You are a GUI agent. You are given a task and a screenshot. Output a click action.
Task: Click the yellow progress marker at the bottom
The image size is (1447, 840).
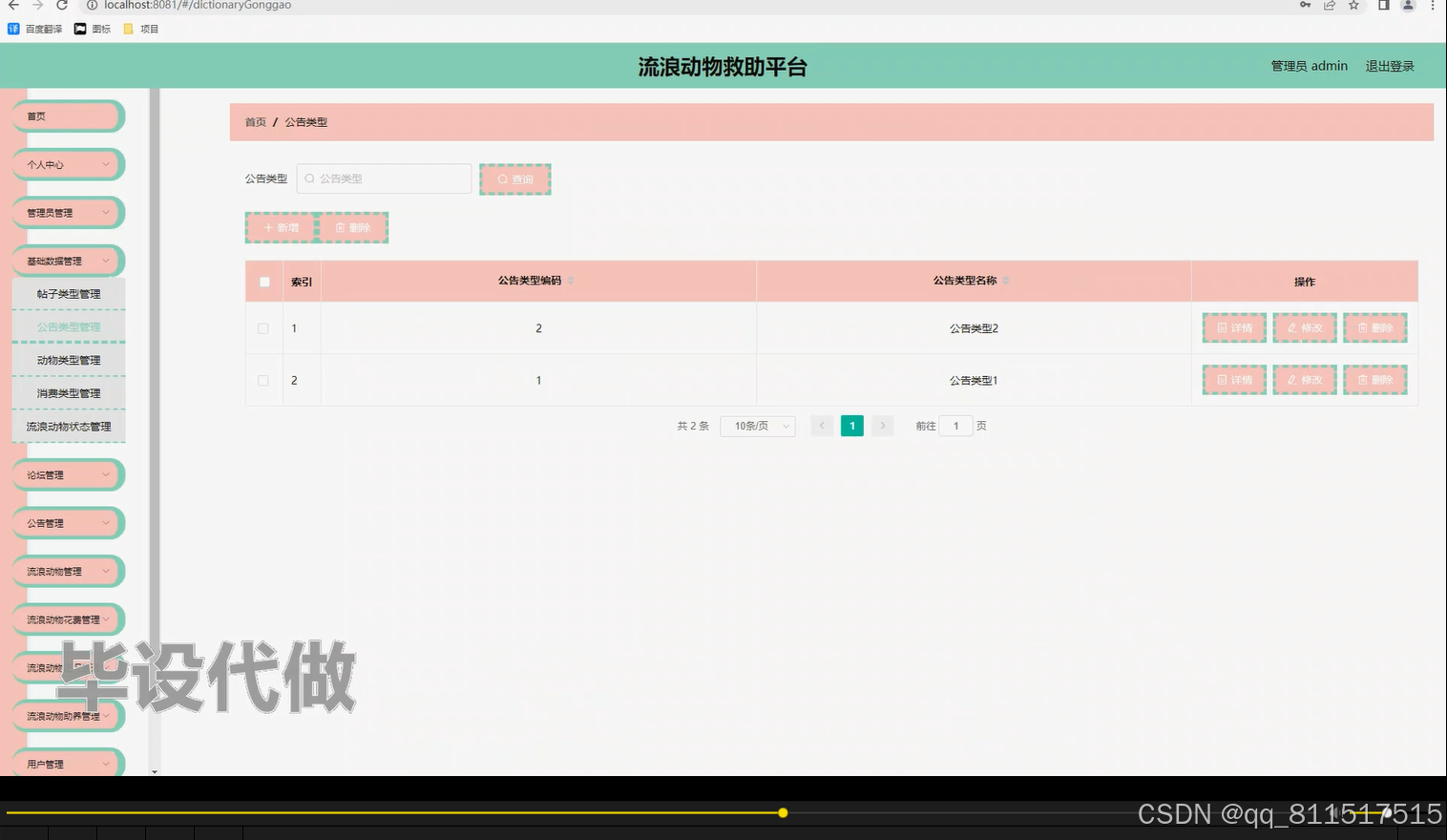pos(782,812)
